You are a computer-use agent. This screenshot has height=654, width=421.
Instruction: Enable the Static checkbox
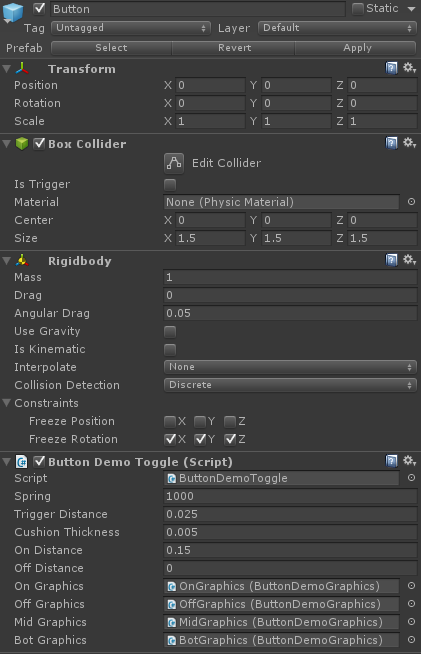(x=358, y=9)
